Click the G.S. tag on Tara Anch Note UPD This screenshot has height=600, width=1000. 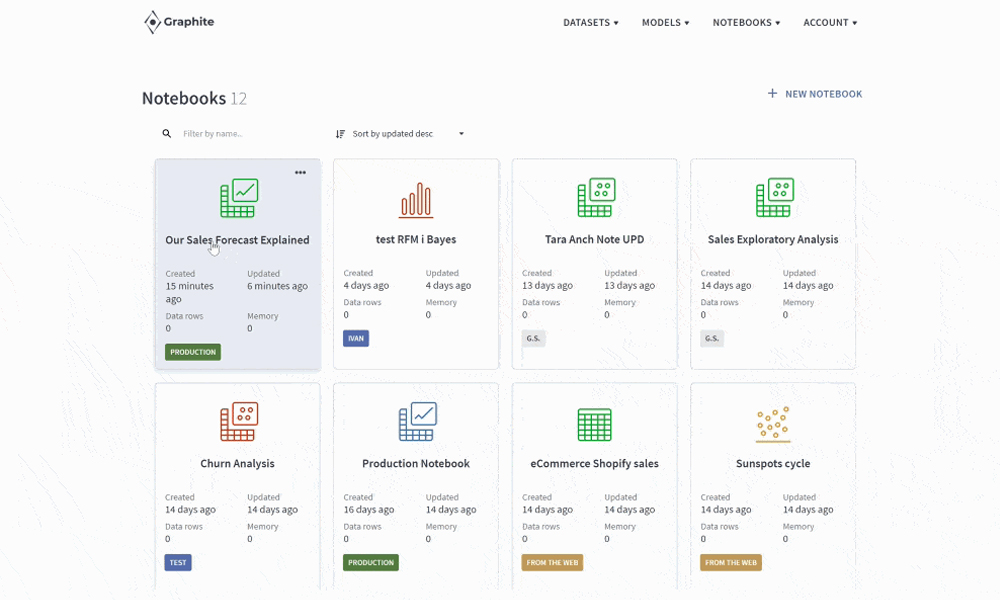point(533,339)
